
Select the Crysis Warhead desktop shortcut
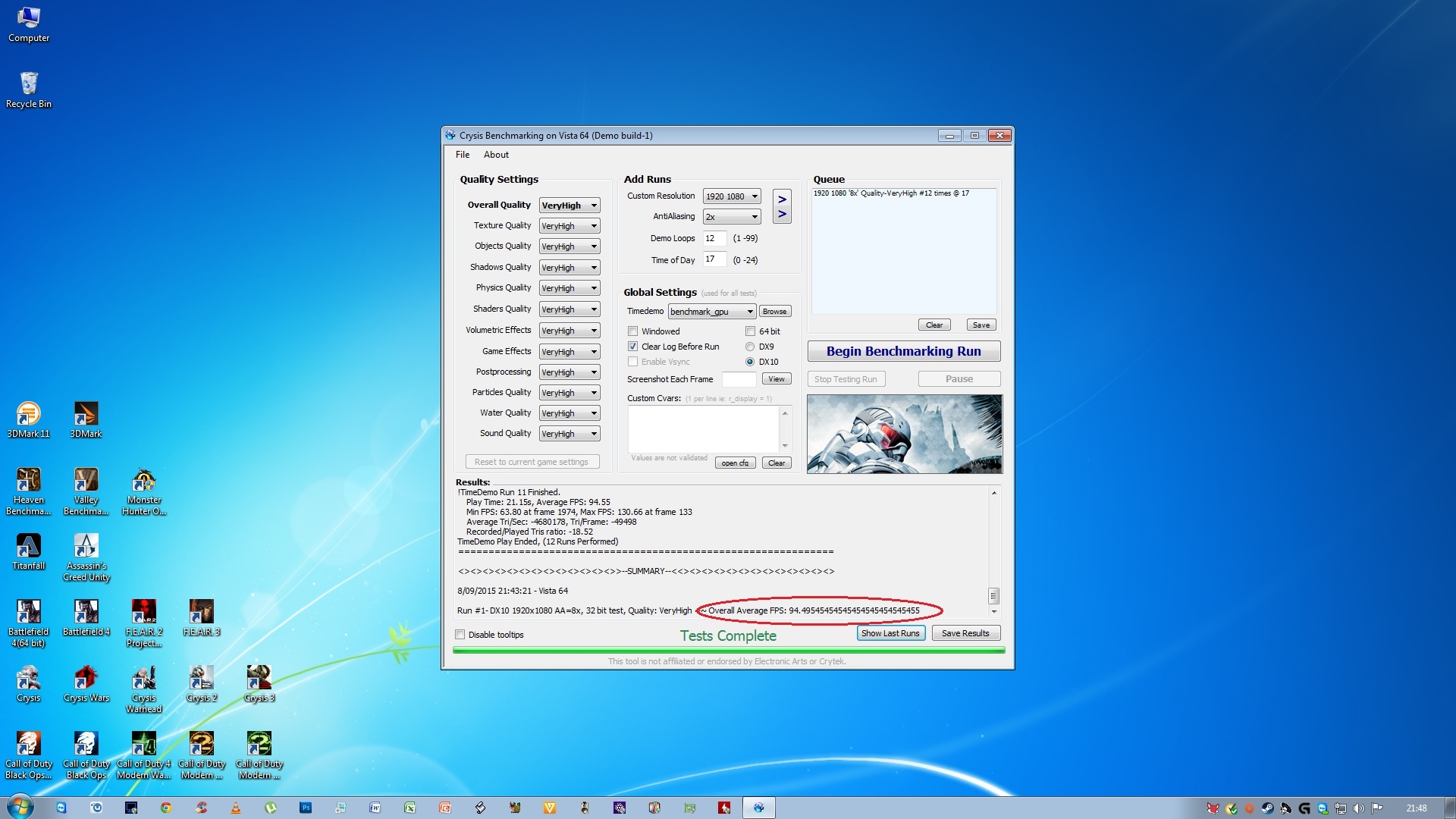[144, 689]
